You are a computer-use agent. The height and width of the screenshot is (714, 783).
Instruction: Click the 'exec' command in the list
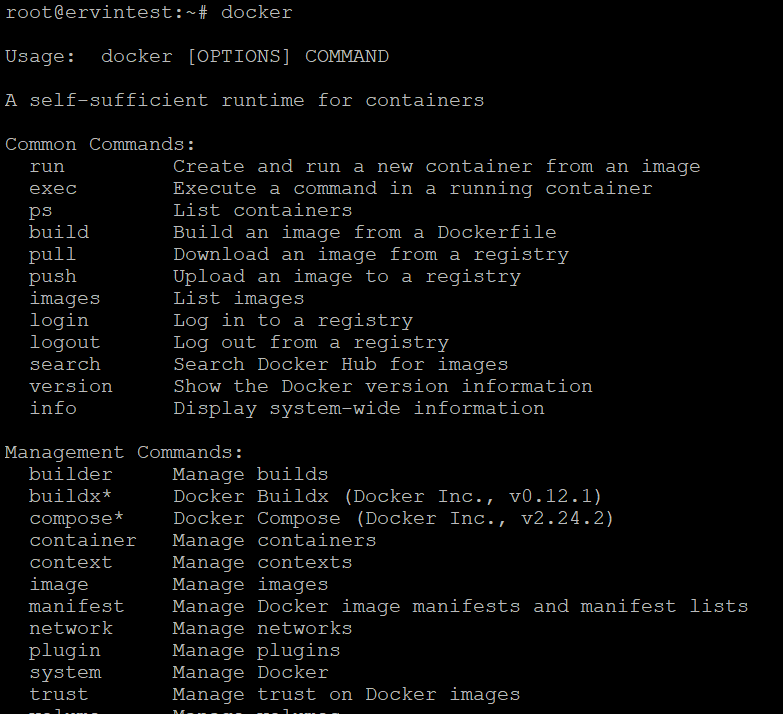pyautogui.click(x=53, y=189)
